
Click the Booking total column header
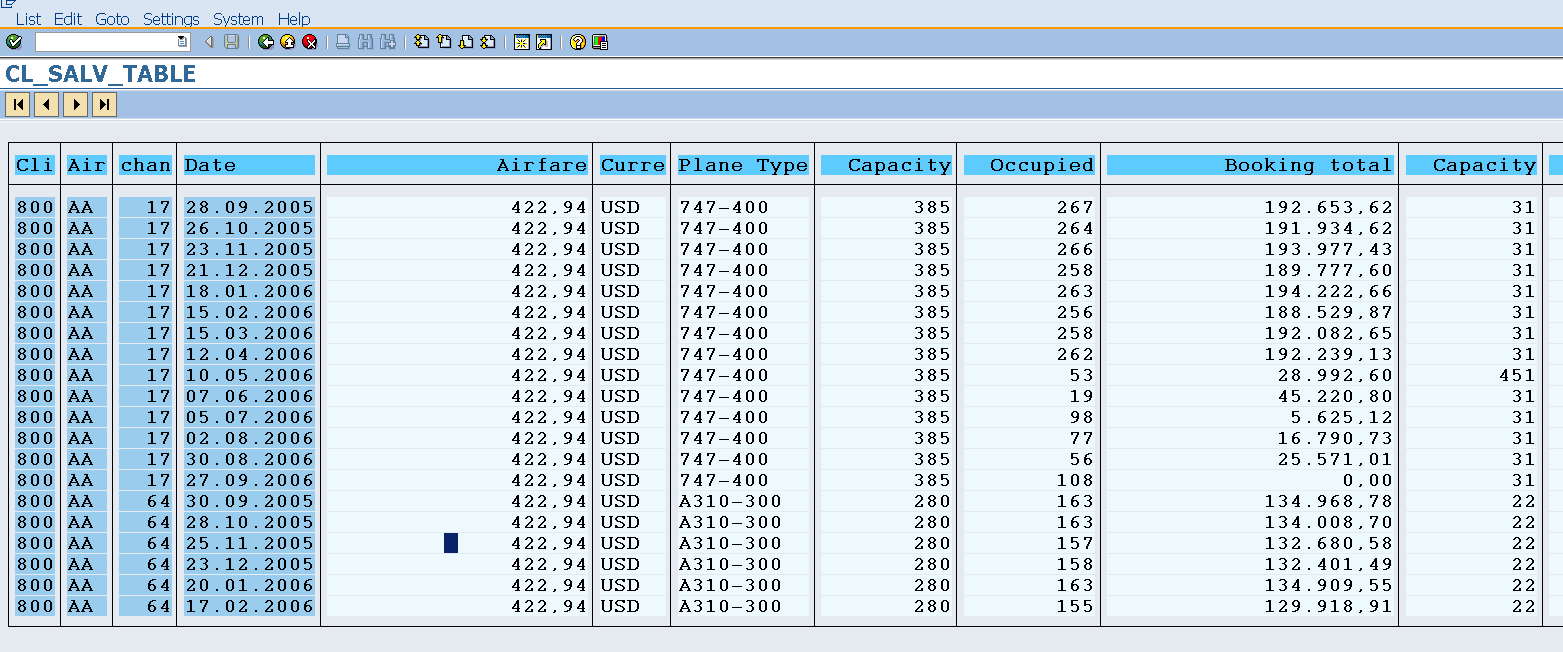pyautogui.click(x=1249, y=165)
